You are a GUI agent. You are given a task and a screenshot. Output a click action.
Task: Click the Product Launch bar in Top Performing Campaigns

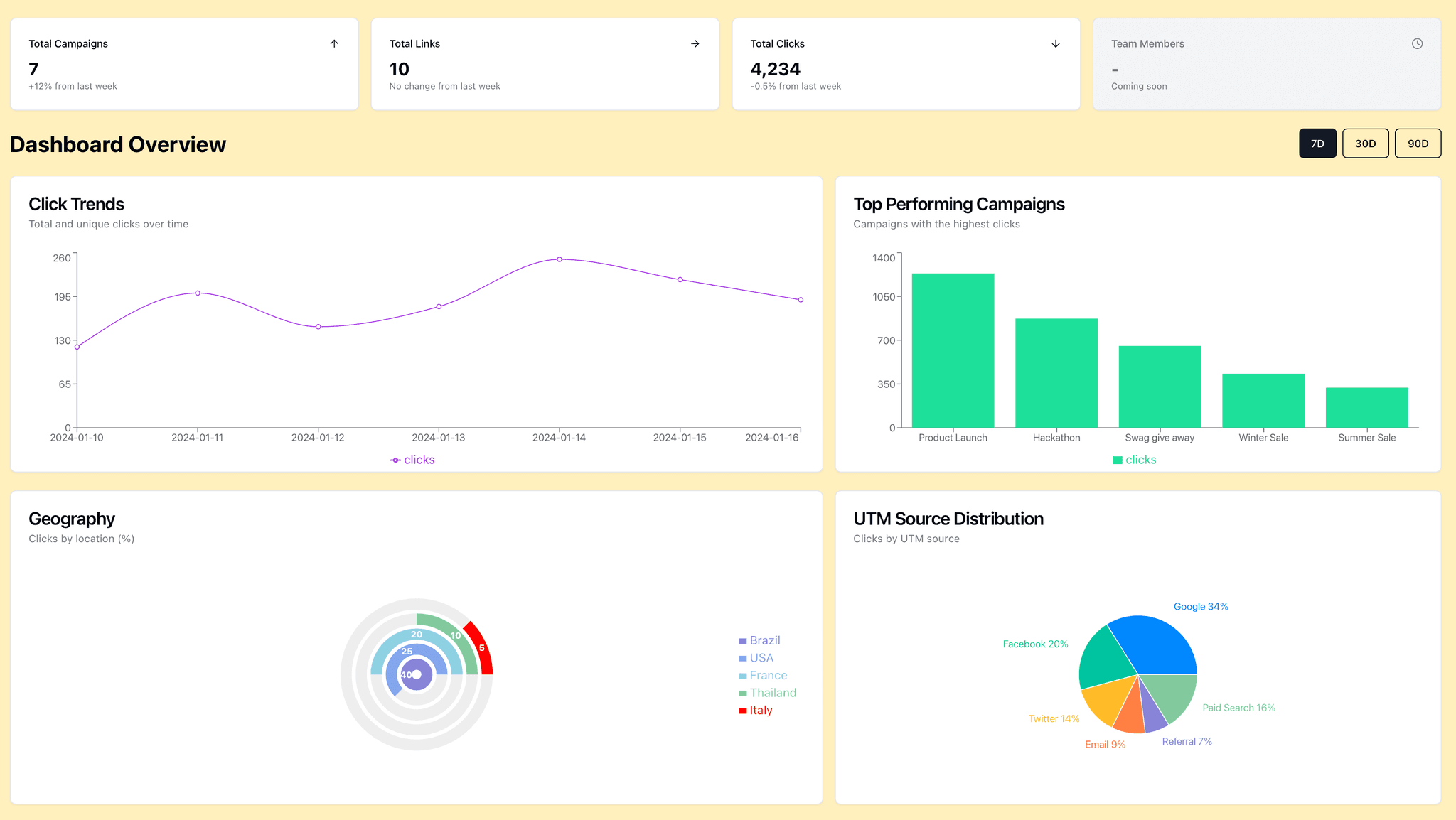(x=953, y=348)
